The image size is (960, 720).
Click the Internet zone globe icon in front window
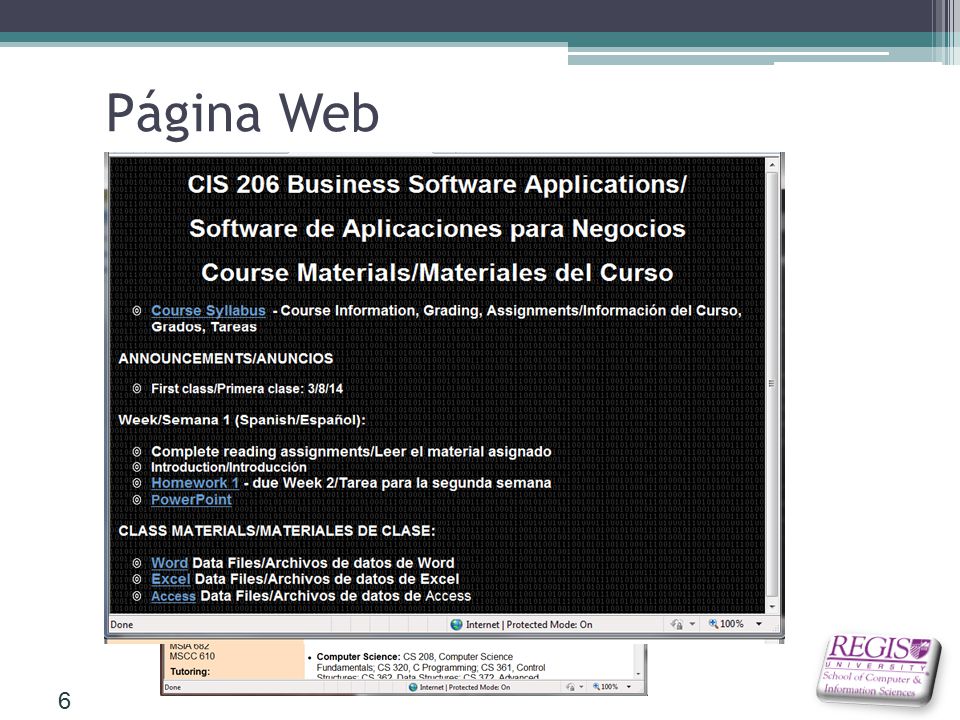456,624
